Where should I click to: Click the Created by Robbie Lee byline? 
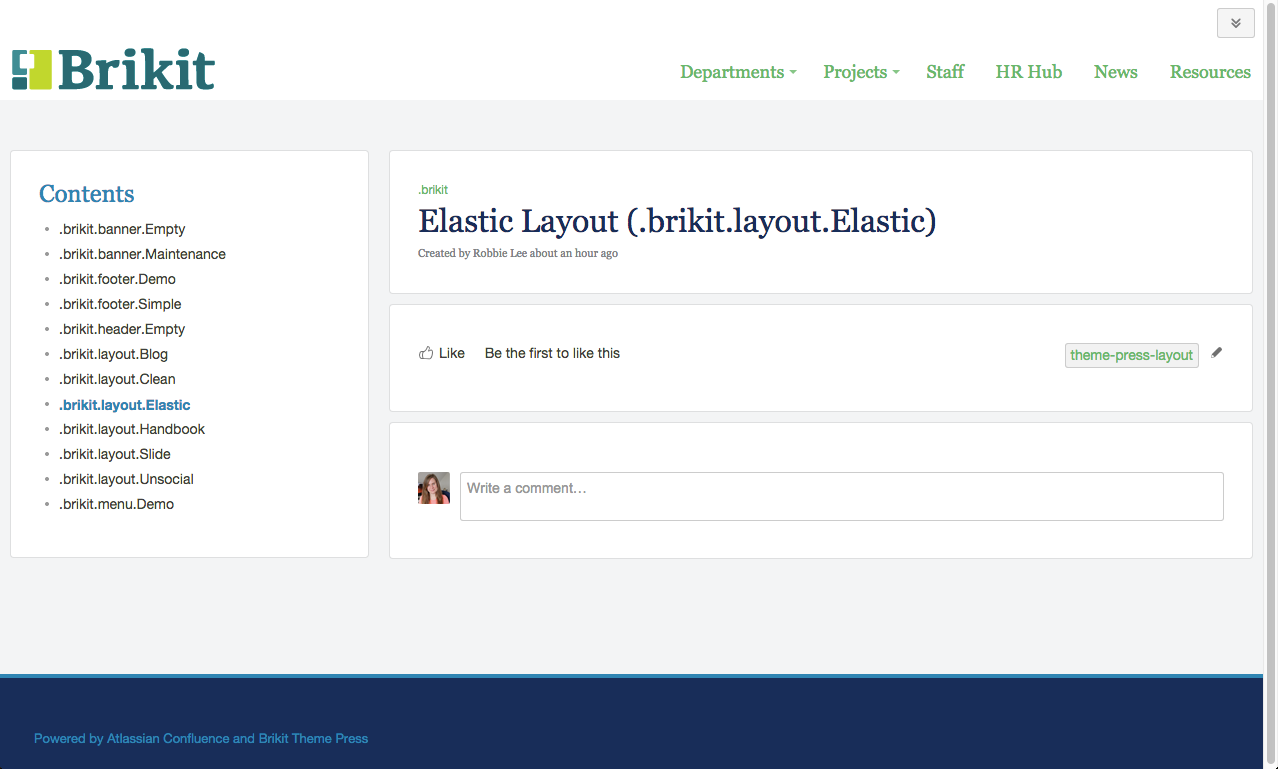(518, 254)
